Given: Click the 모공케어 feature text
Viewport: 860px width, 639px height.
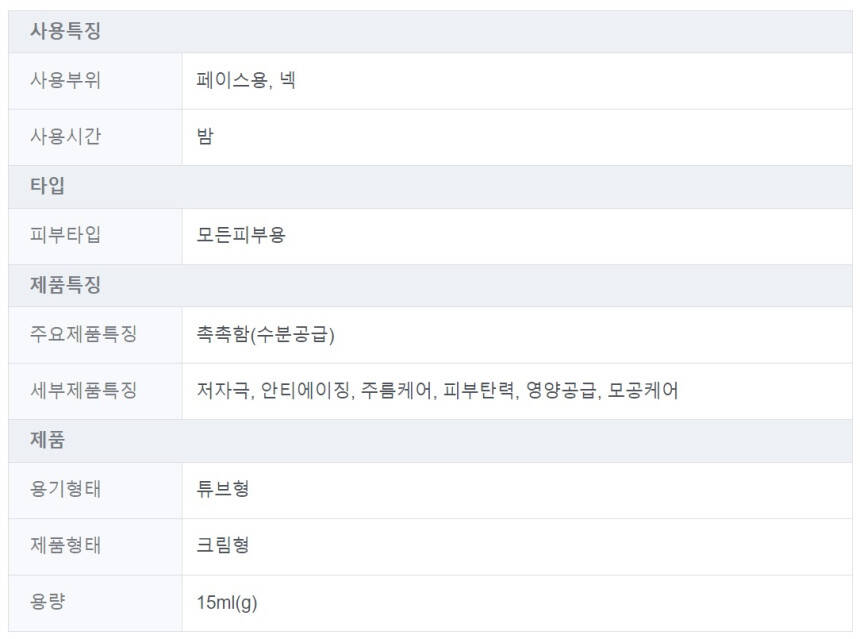Looking at the screenshot, I should (x=643, y=391).
